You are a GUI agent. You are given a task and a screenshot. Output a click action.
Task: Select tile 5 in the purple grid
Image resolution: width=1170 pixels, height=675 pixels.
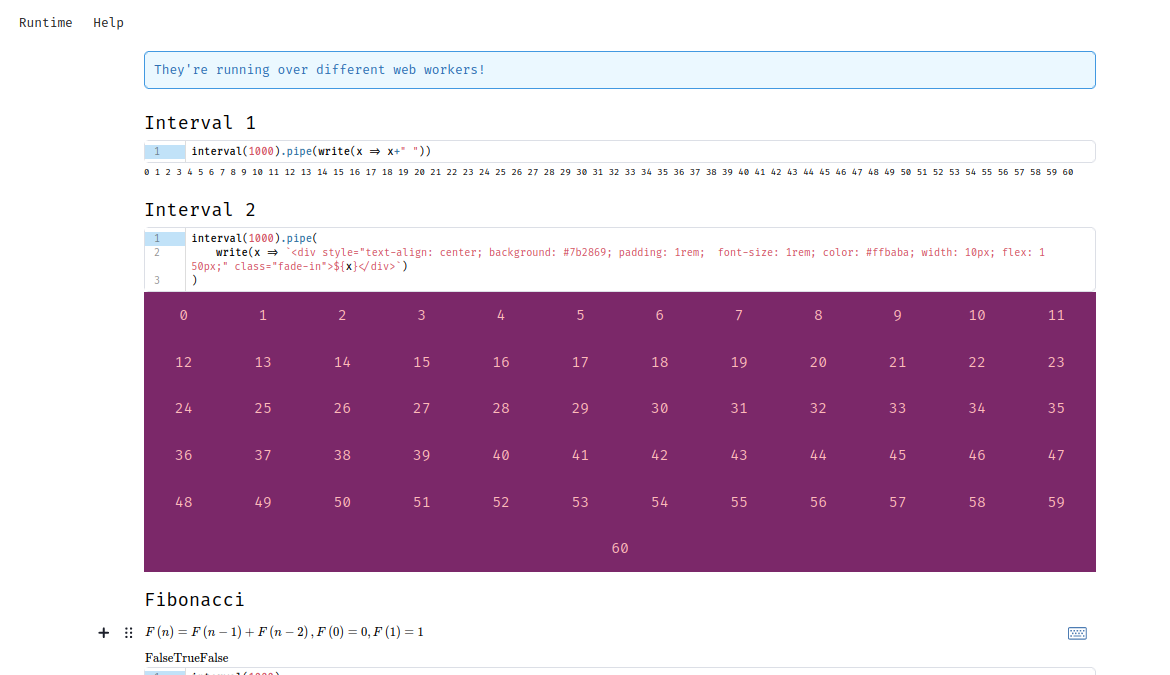(580, 315)
